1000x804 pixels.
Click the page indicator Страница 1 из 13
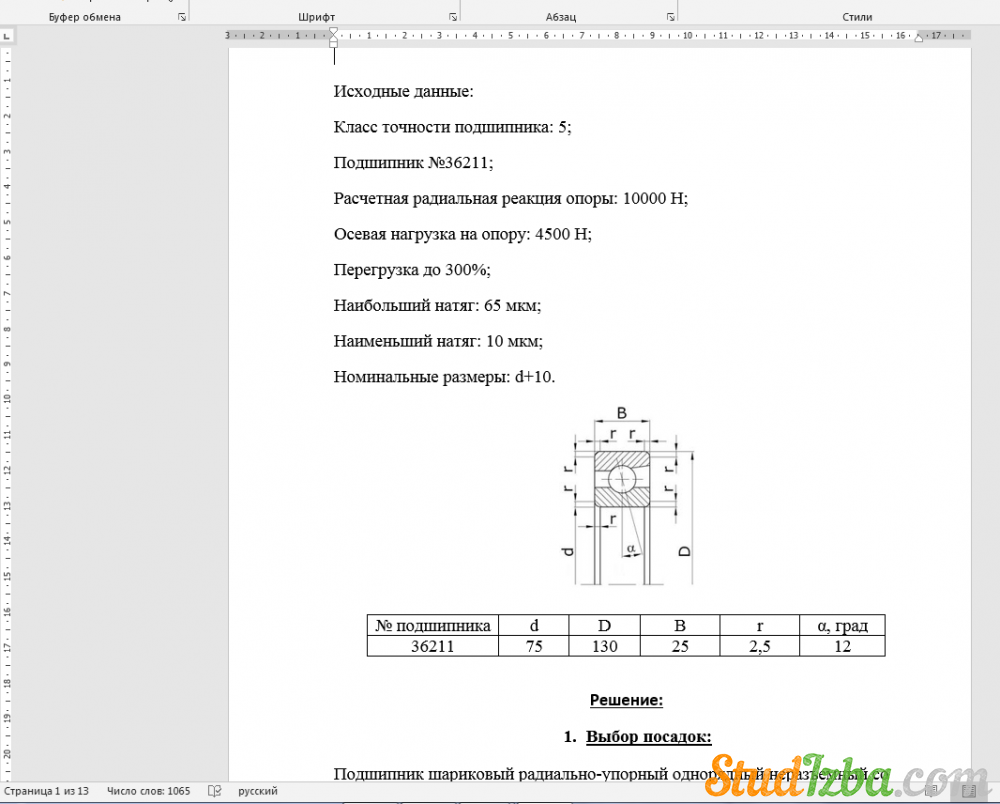click(x=46, y=791)
